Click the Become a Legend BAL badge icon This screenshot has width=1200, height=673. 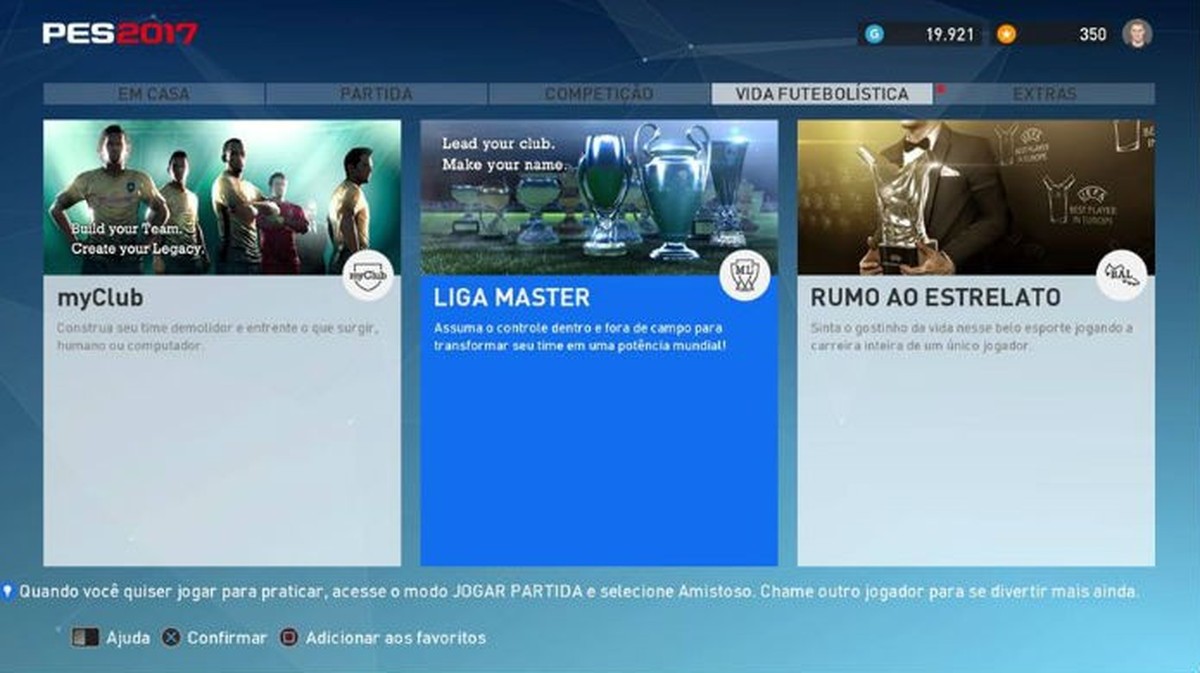pyautogui.click(x=1121, y=274)
